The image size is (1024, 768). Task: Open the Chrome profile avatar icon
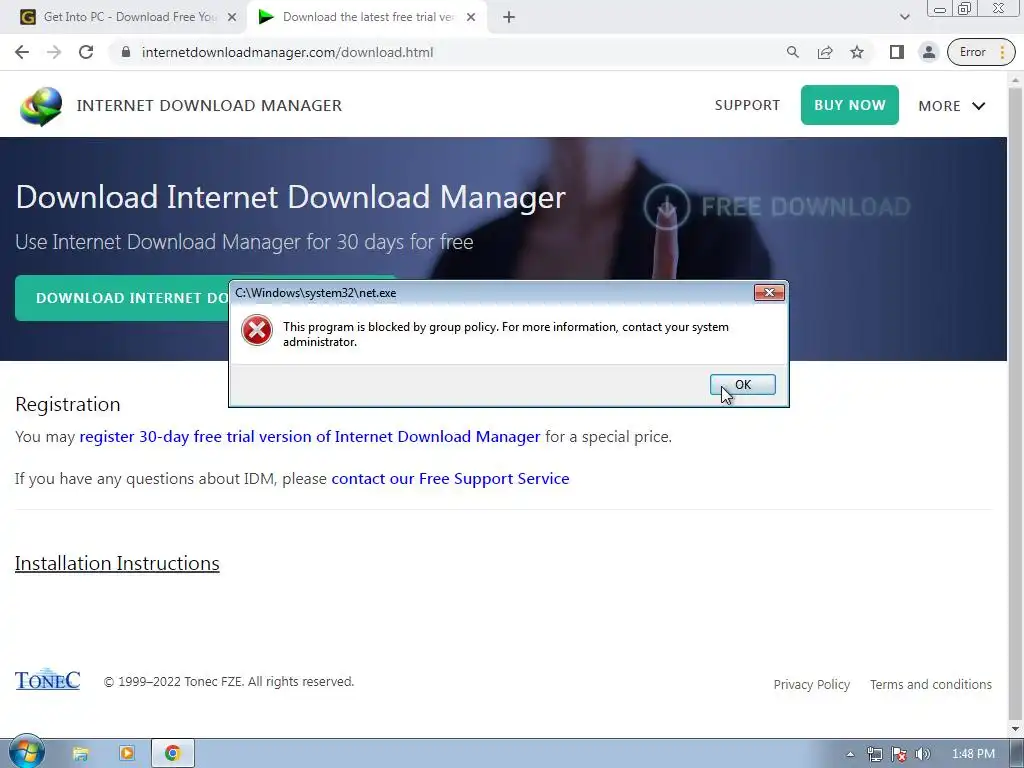[x=928, y=52]
